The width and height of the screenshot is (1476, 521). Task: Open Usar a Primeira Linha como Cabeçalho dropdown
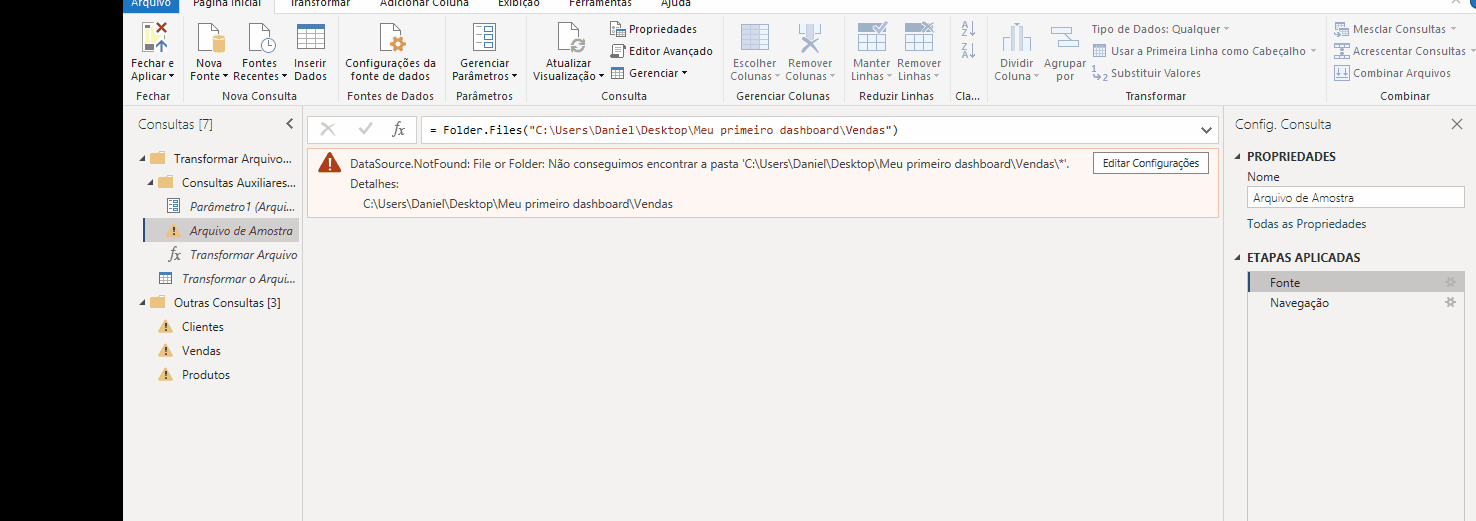[1204, 51]
